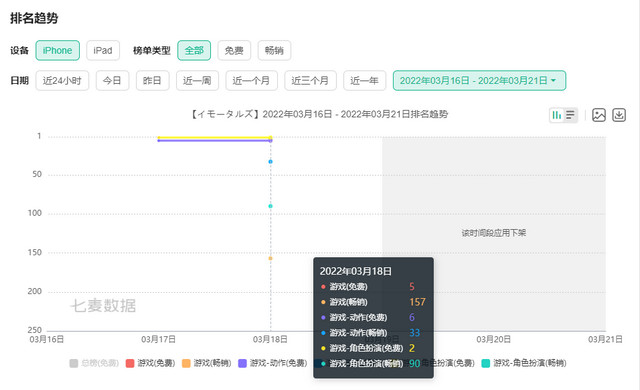Choose 近24小时 date filter
640x390 pixels.
click(62, 80)
